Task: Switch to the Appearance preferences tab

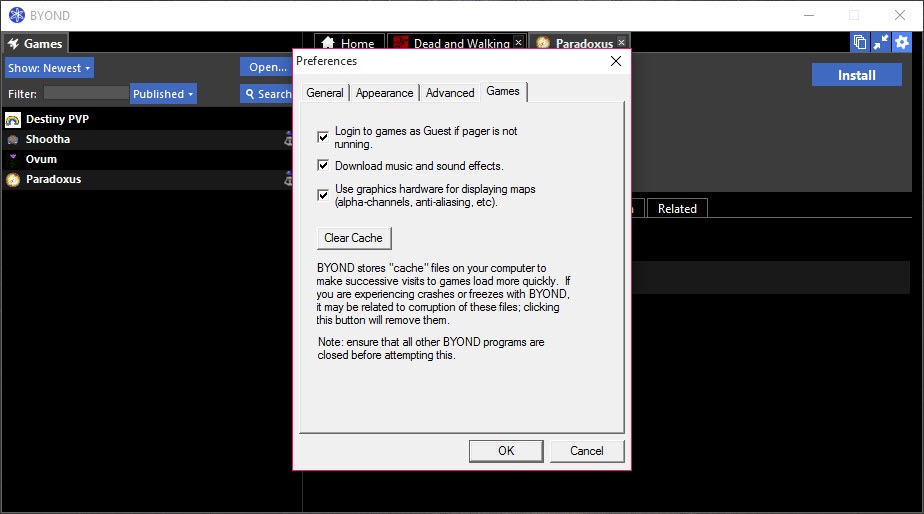Action: [x=384, y=93]
